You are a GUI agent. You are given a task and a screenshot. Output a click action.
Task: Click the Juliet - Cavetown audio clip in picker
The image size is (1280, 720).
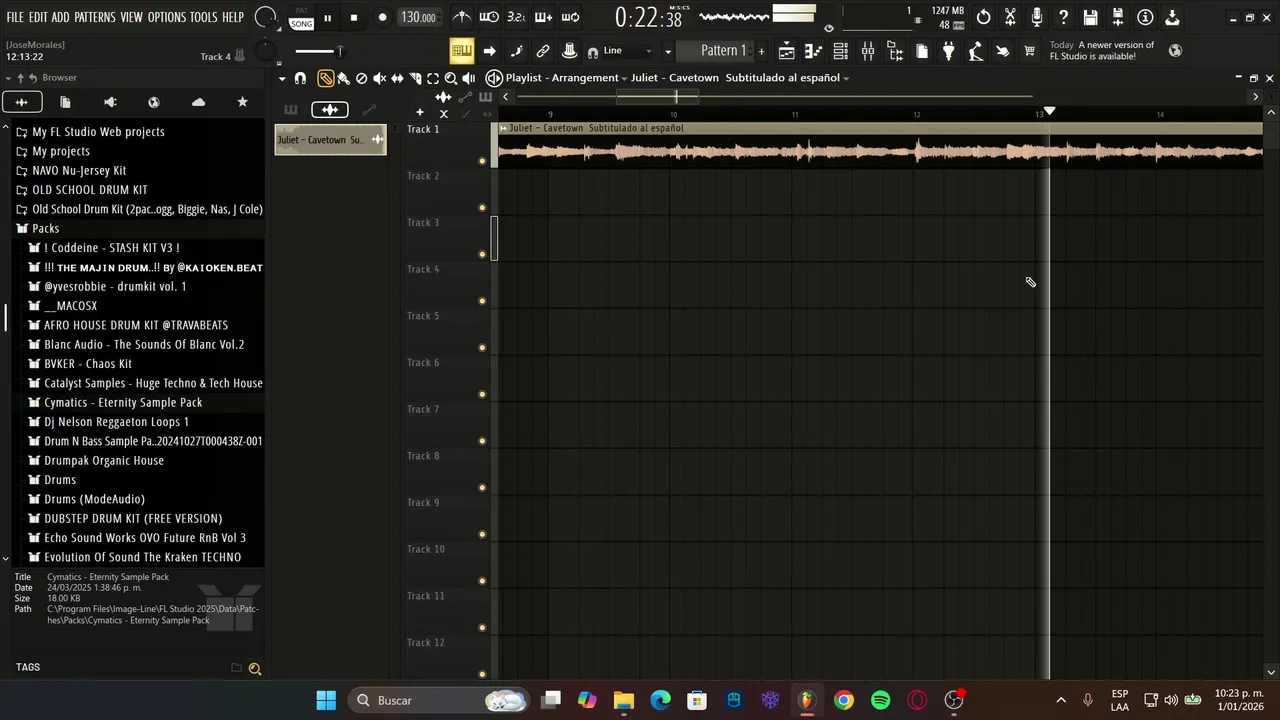[x=331, y=140]
